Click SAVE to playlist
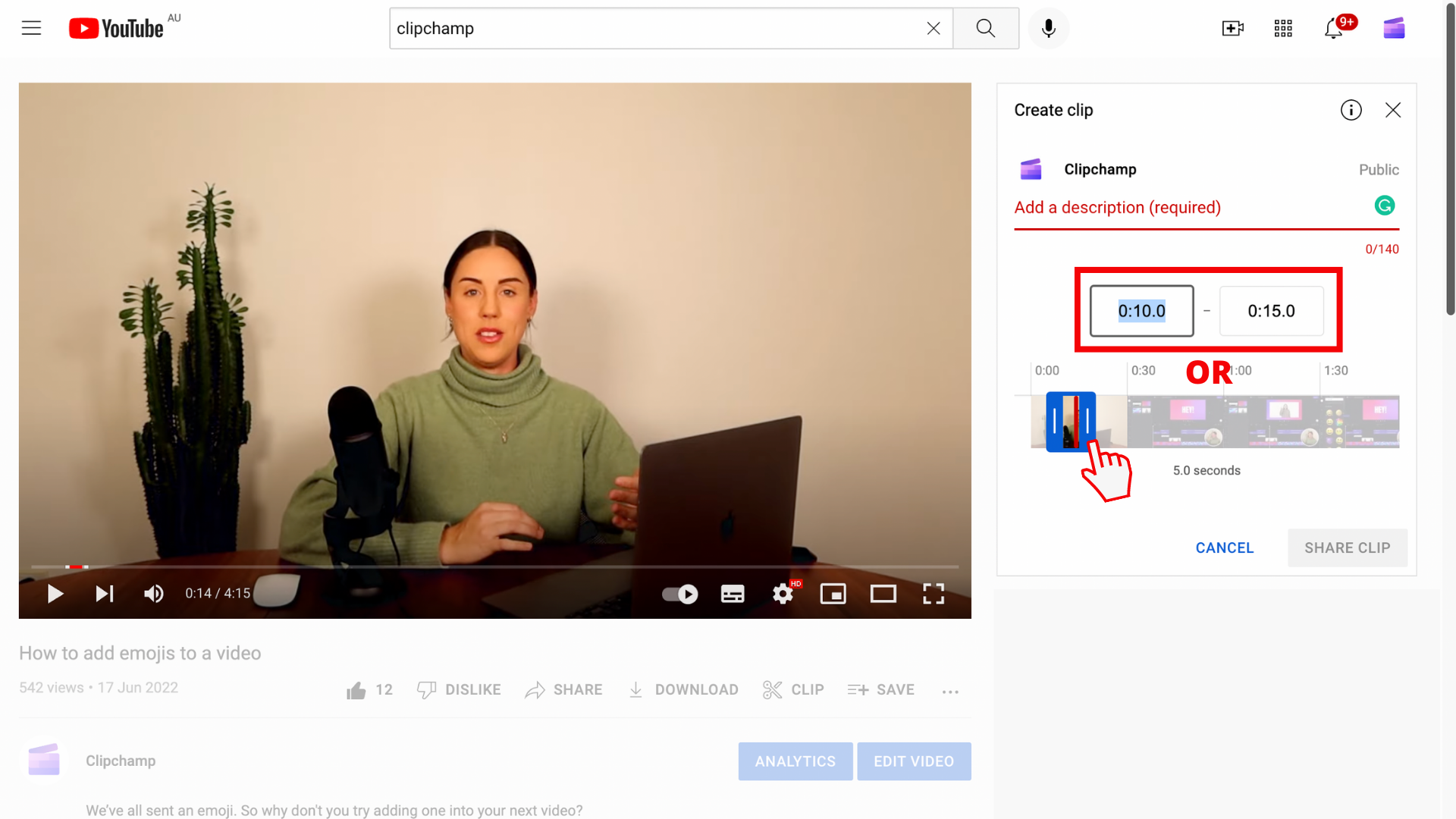1456x819 pixels. coord(881,690)
